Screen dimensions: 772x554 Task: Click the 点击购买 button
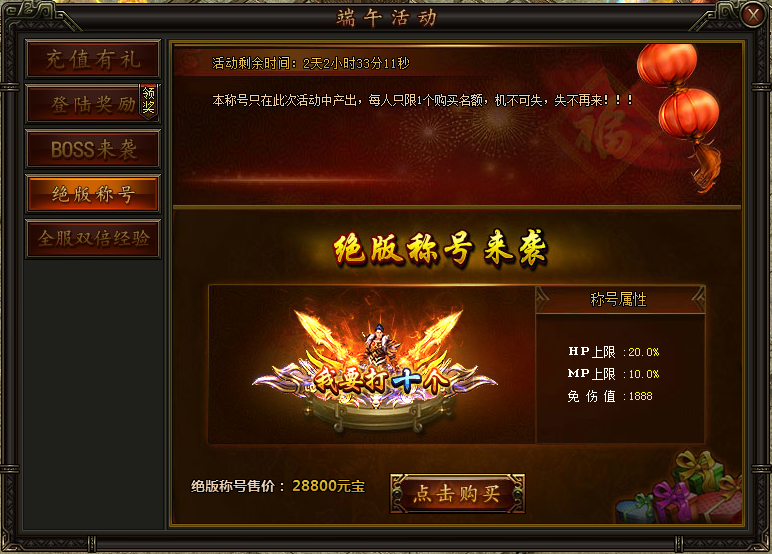coord(457,493)
